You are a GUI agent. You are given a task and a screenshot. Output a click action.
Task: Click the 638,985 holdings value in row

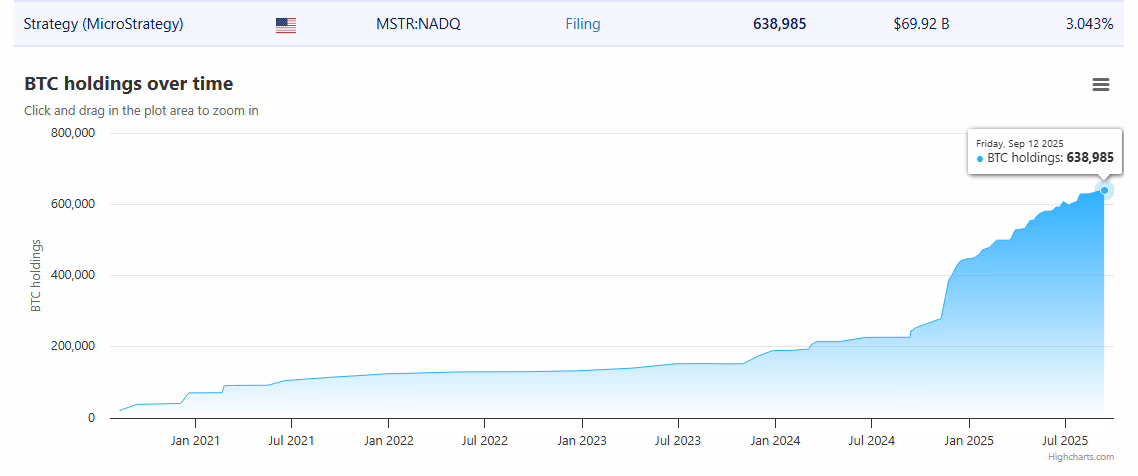[779, 24]
